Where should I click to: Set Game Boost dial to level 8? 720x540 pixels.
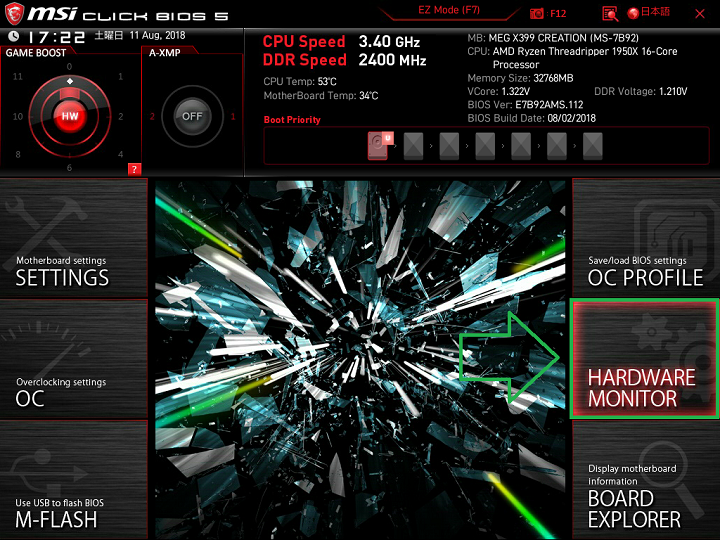[18, 154]
